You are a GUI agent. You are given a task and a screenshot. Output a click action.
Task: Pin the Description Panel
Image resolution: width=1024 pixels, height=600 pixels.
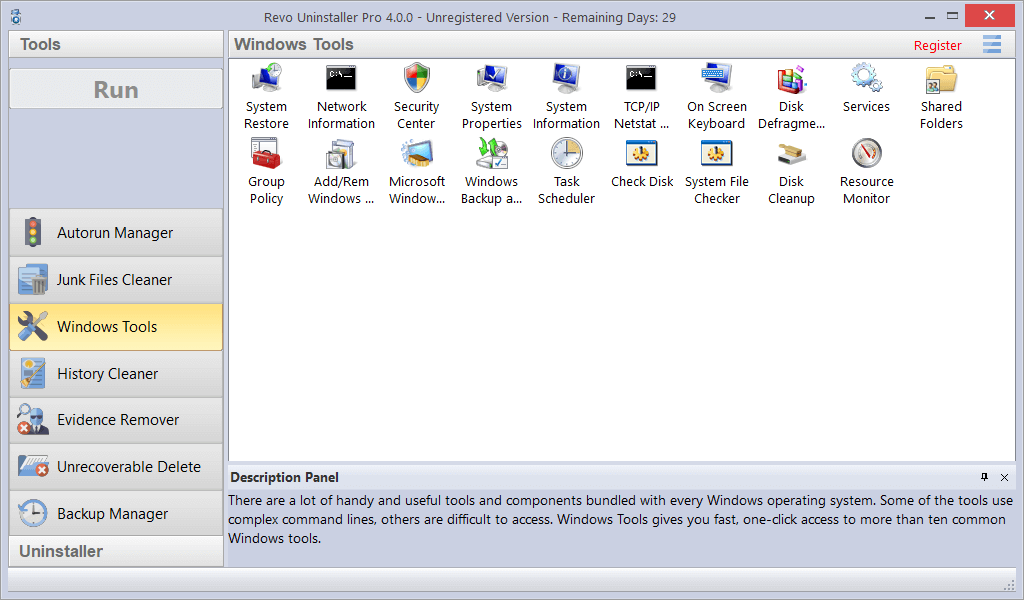click(x=984, y=477)
